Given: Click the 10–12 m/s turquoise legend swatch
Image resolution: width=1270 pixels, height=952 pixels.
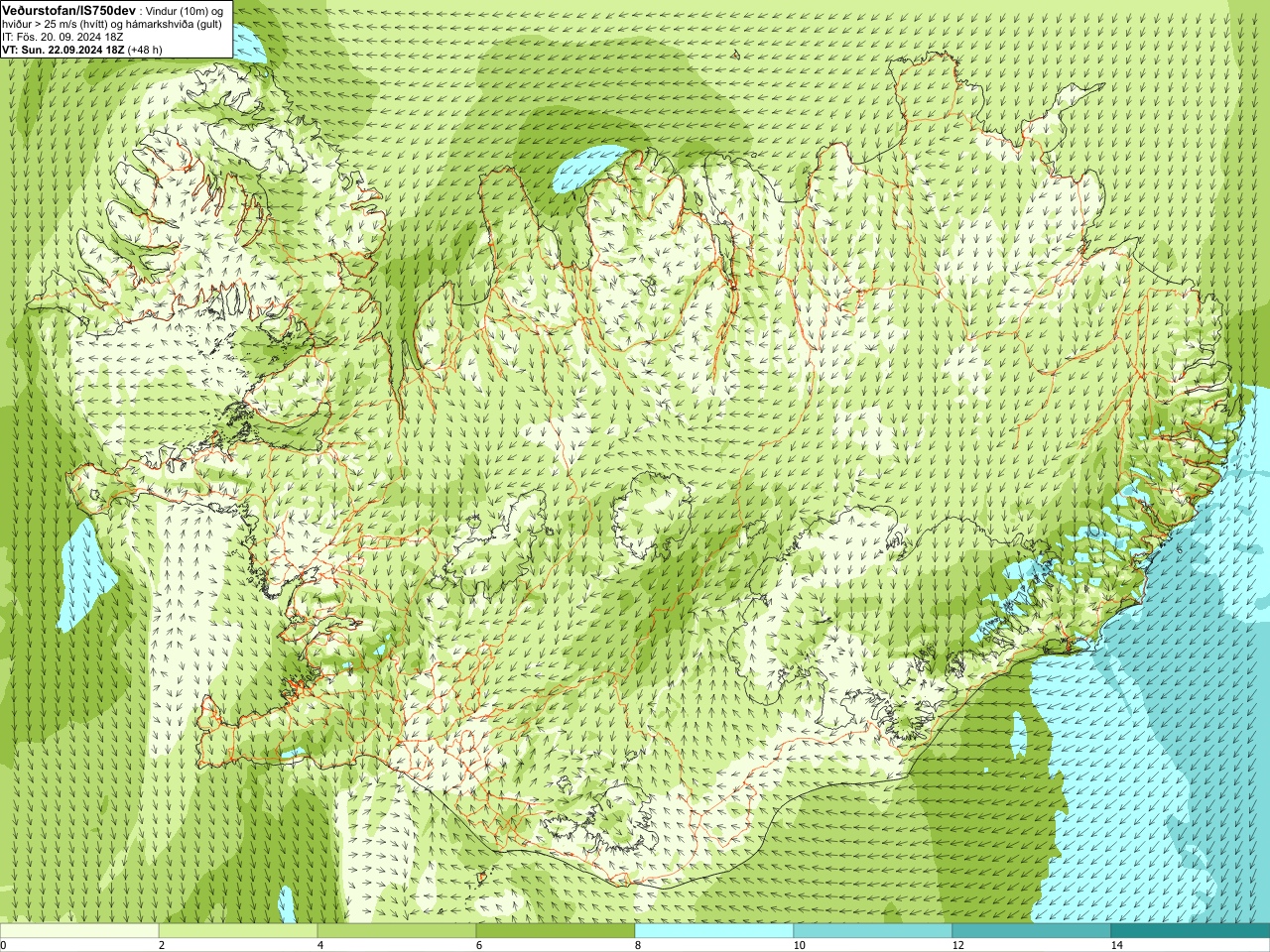Looking at the screenshot, I should (873, 931).
